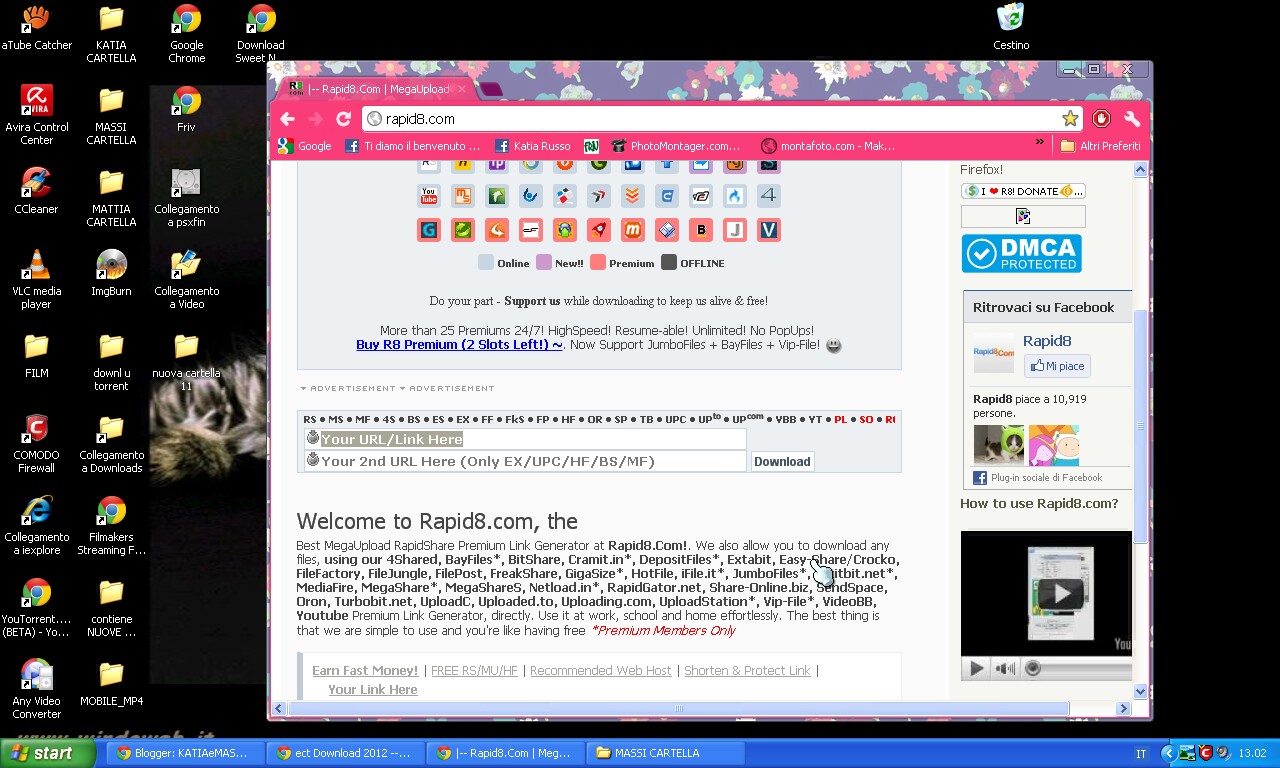Open the COMODO Firewall desktop icon
This screenshot has height=768, width=1280.
click(x=37, y=443)
